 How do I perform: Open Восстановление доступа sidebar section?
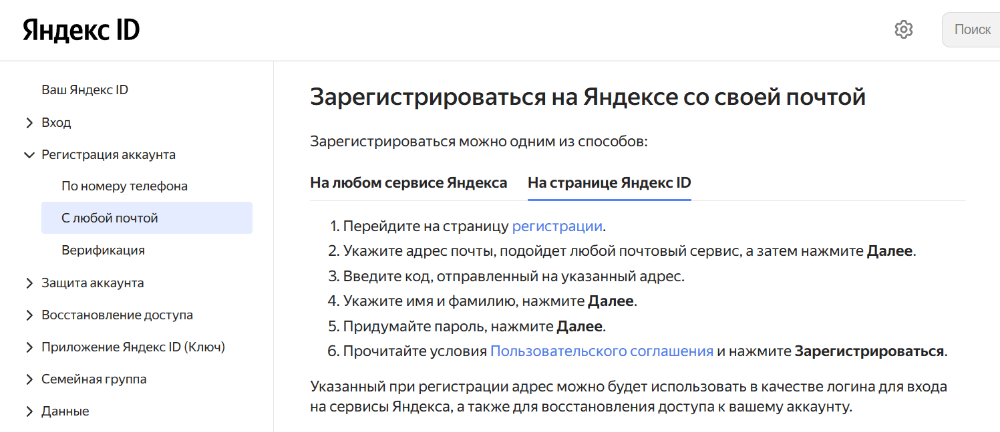pos(117,315)
